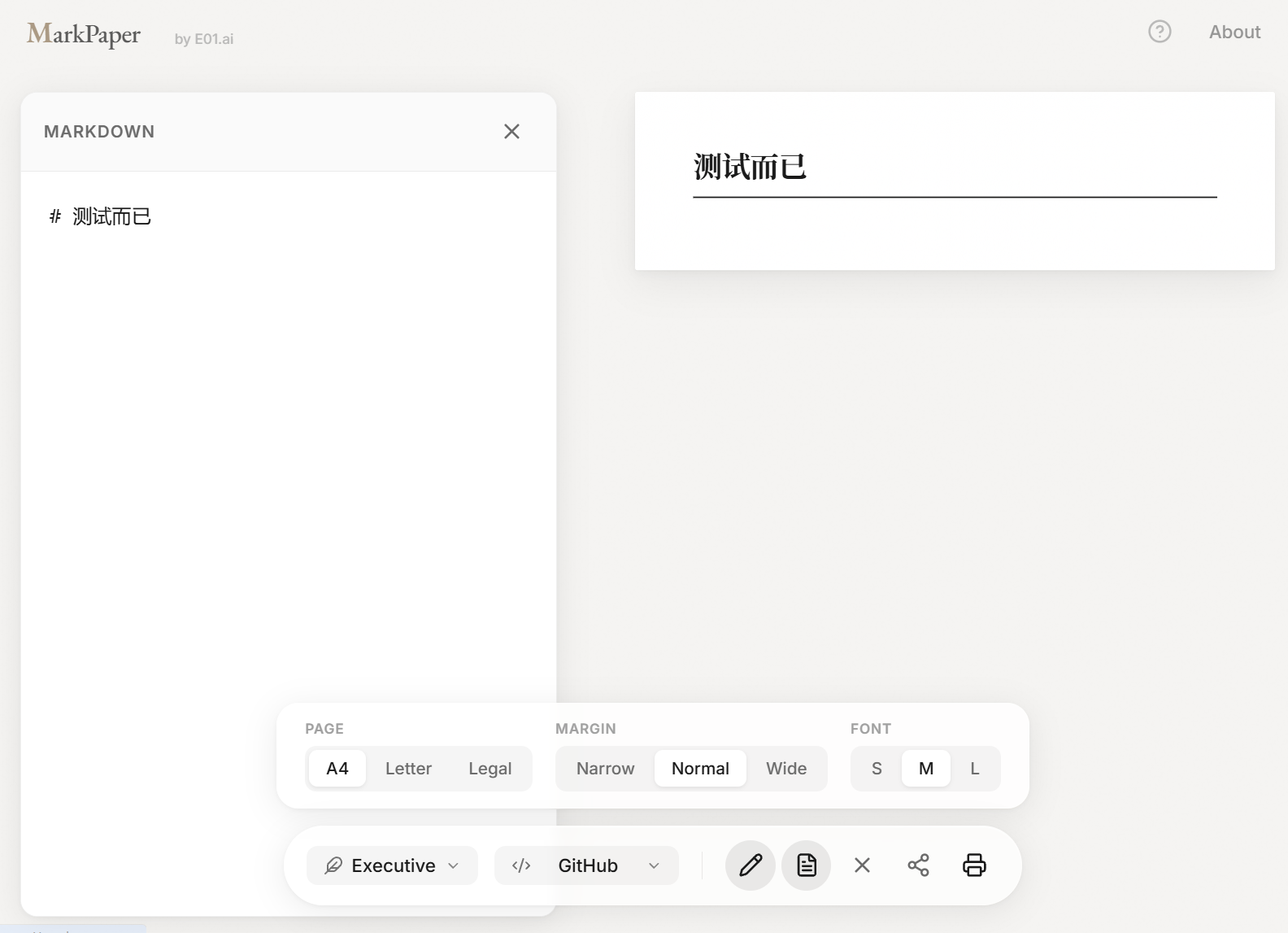Open the About page
This screenshot has width=1288, height=933.
point(1234,32)
